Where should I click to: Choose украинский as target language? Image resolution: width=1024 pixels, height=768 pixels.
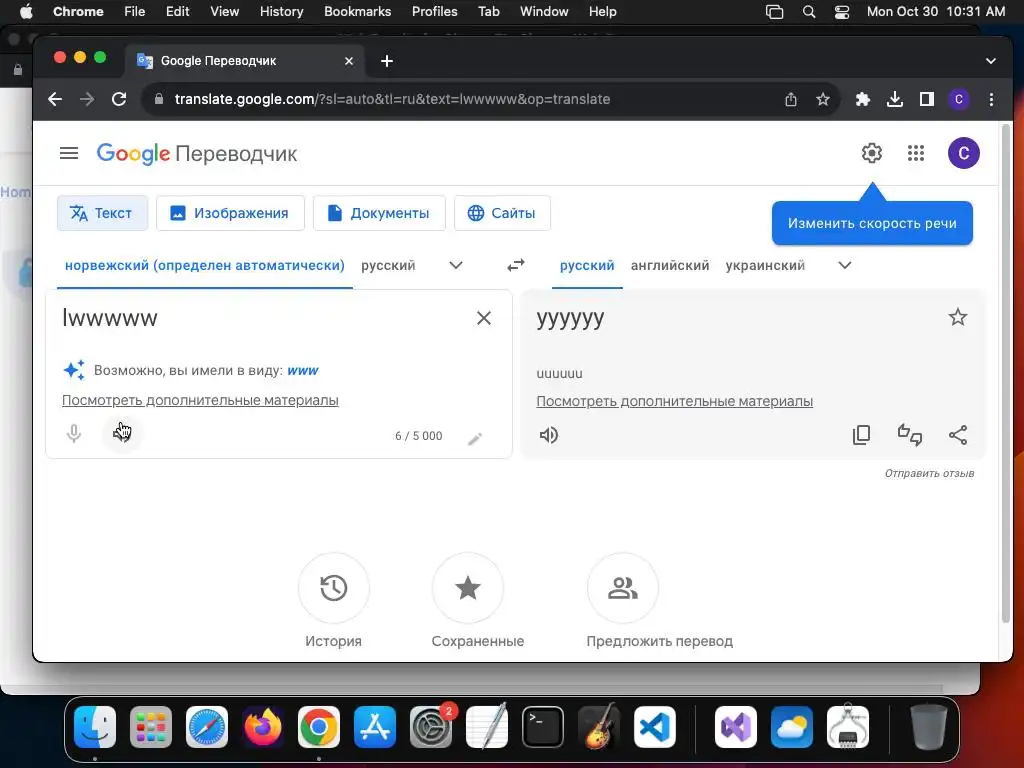(x=765, y=266)
